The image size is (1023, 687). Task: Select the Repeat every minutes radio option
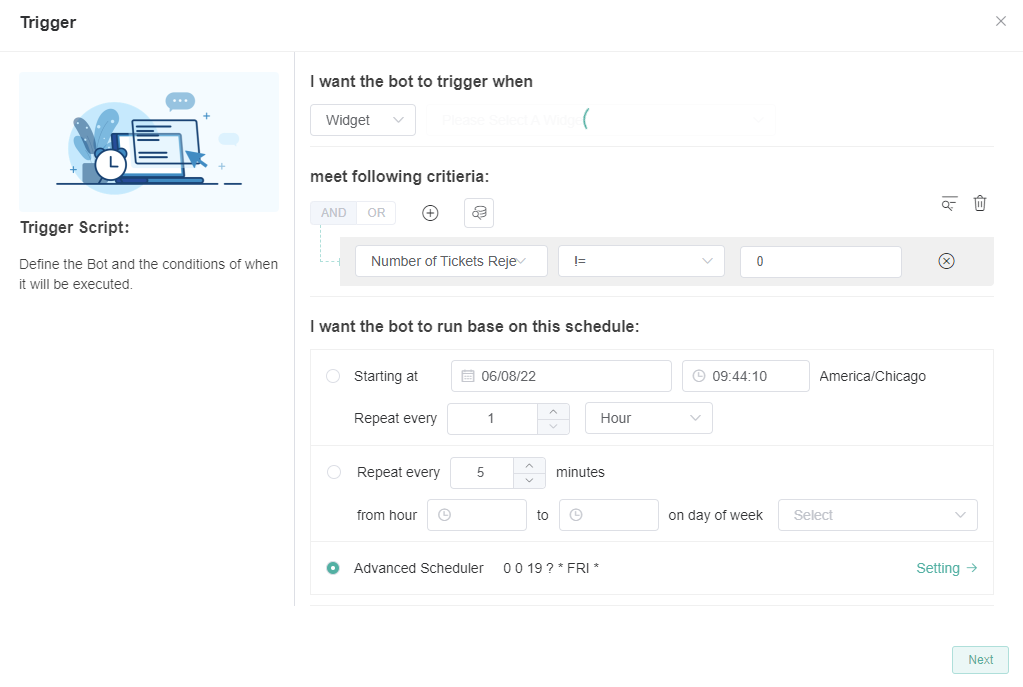[x=334, y=472]
